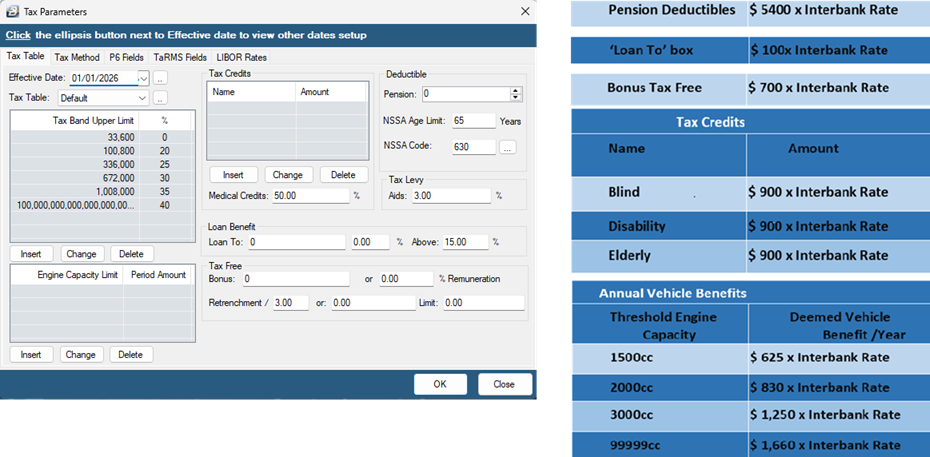930x457 pixels.
Task: Click Insert under Tax Band table
Action: (31, 254)
